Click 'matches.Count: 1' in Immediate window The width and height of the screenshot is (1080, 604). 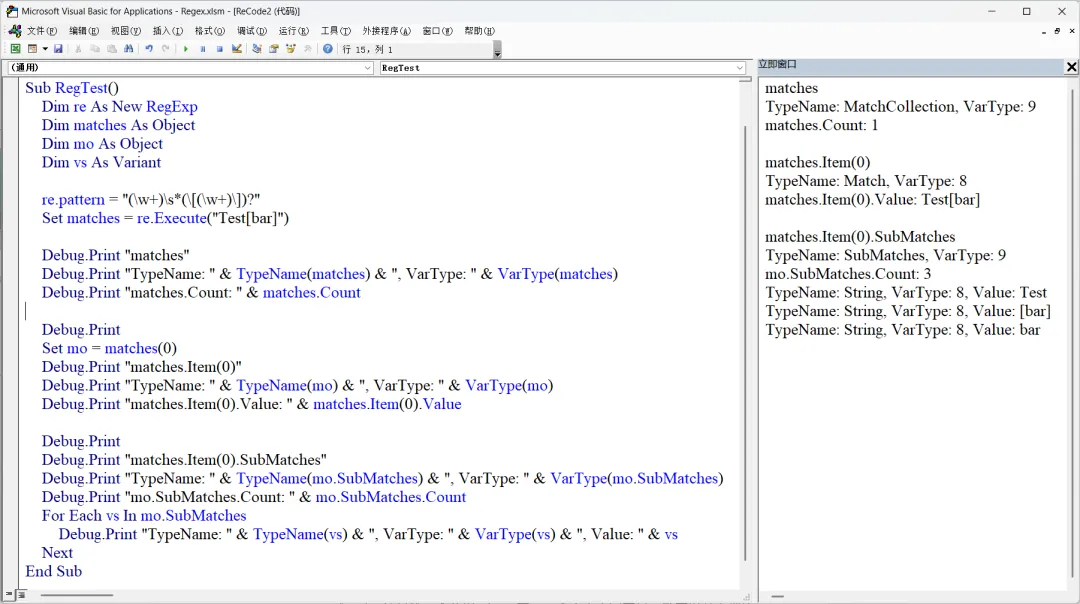coord(821,125)
